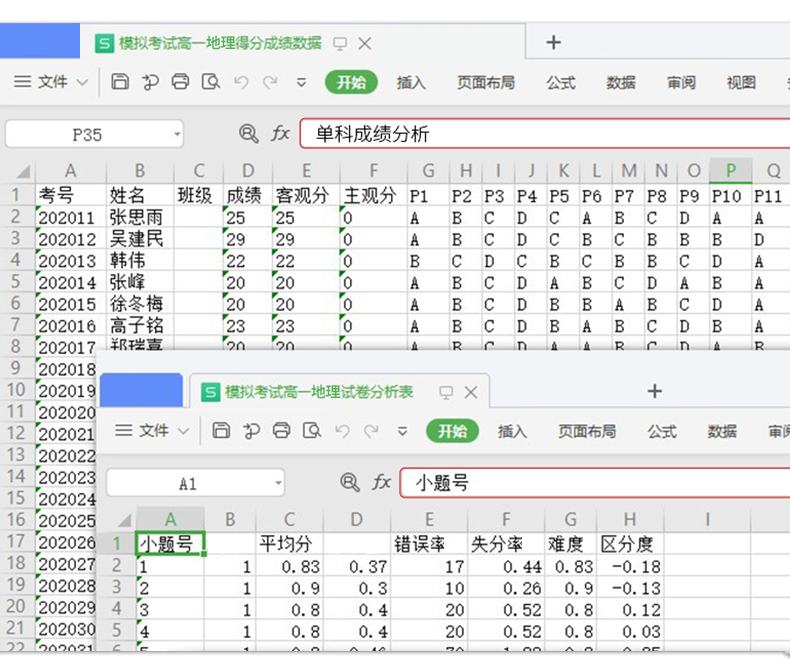Switch to the 公式 tab in the 得分成绩数据 window
This screenshot has width=790, height=659.
pos(560,82)
